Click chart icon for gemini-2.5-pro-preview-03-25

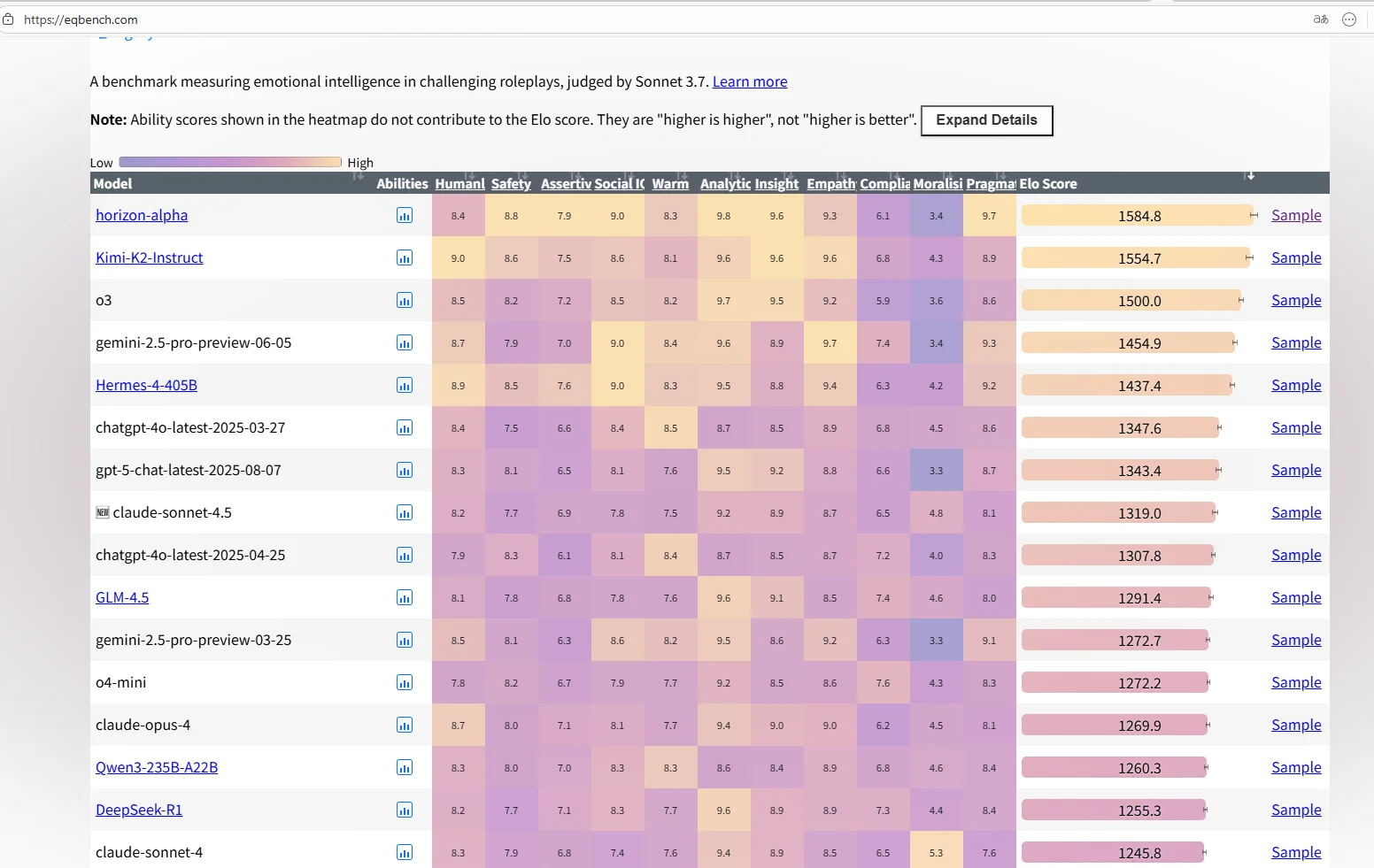[x=405, y=641]
